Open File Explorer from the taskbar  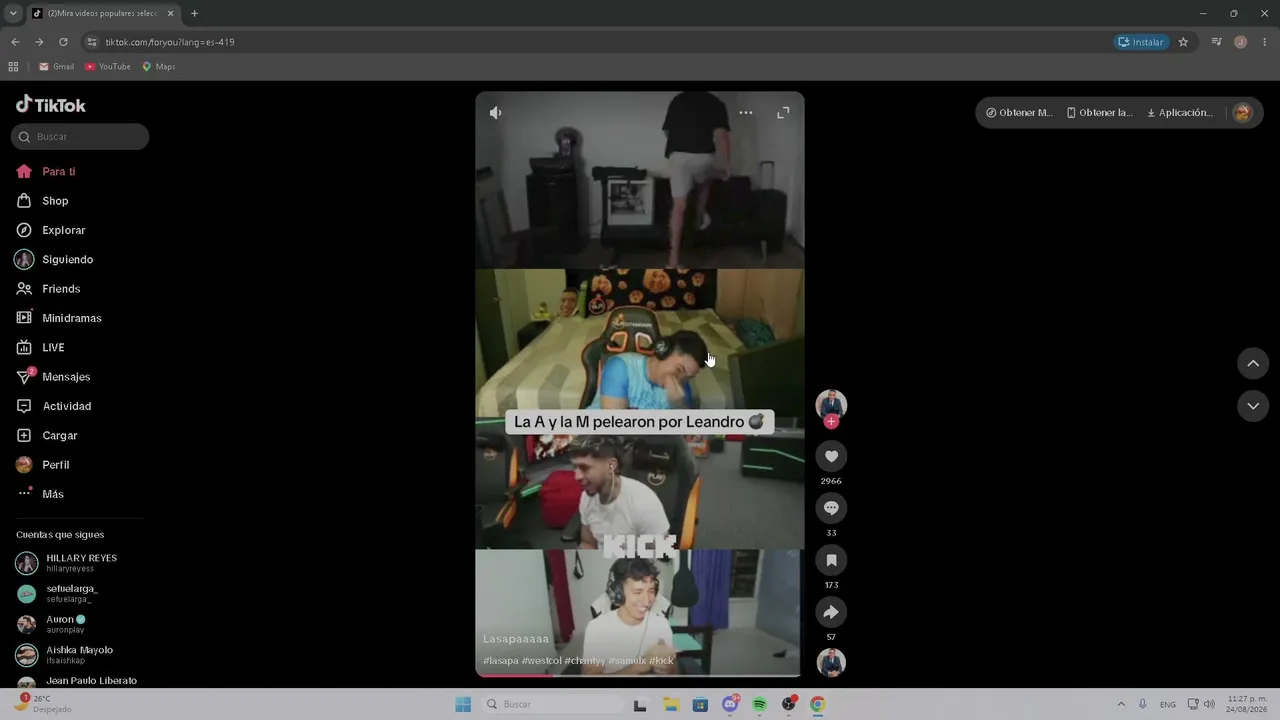670,705
